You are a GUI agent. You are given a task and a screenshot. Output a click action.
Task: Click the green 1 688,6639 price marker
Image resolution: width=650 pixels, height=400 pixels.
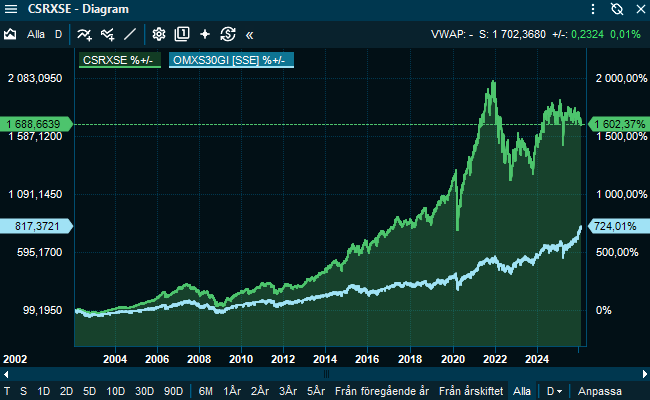[33, 123]
